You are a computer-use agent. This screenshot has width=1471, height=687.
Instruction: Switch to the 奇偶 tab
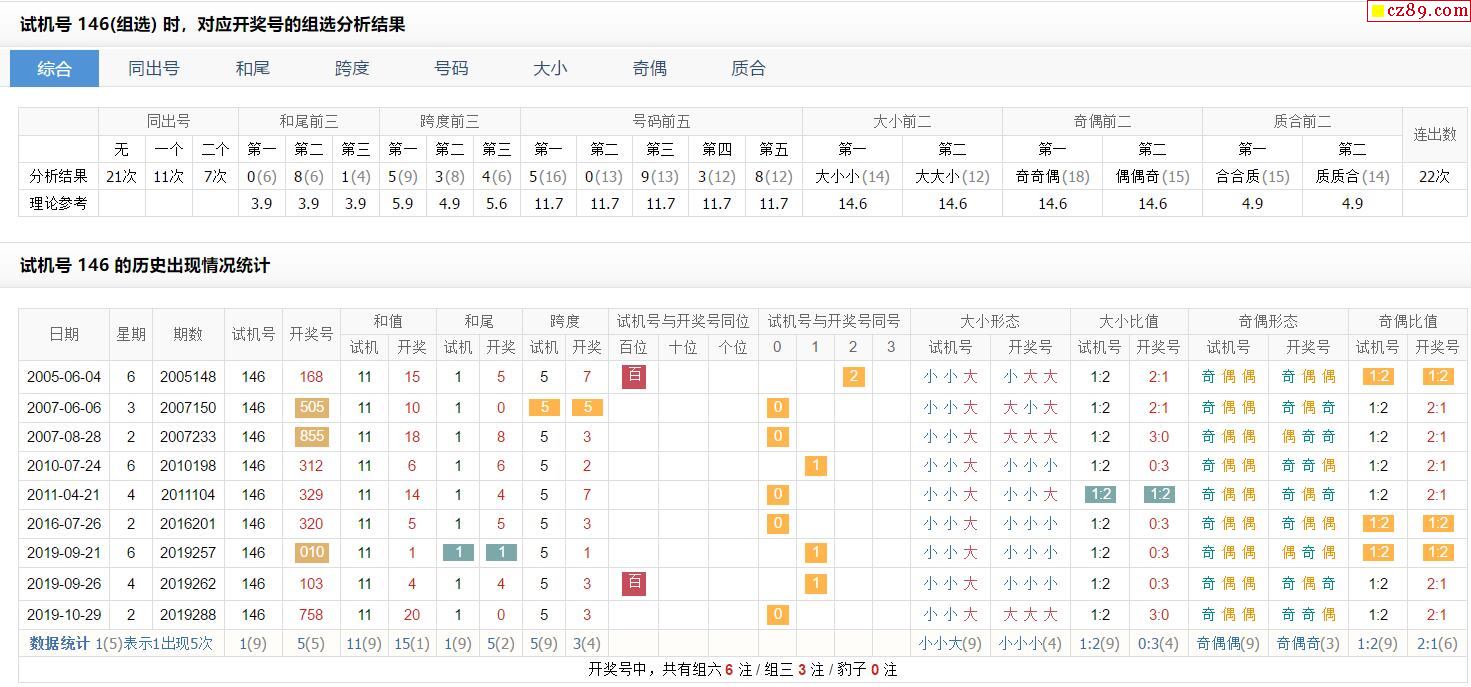coord(649,69)
